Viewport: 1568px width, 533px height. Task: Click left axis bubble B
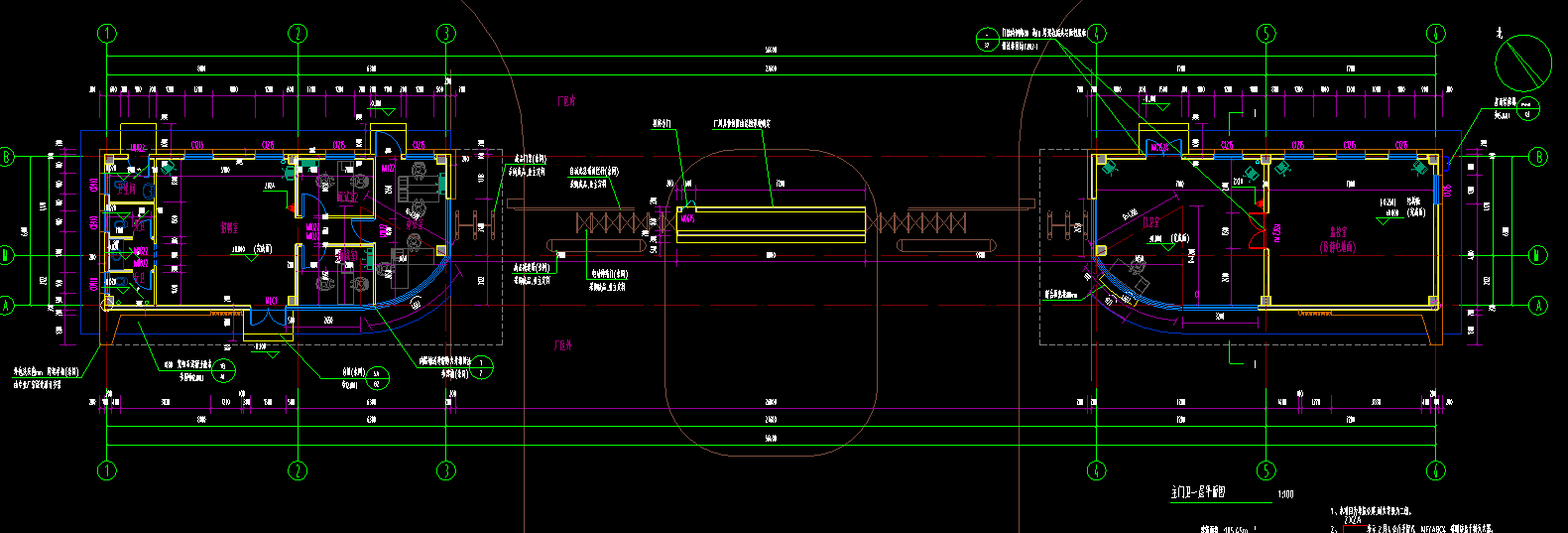coord(6,157)
